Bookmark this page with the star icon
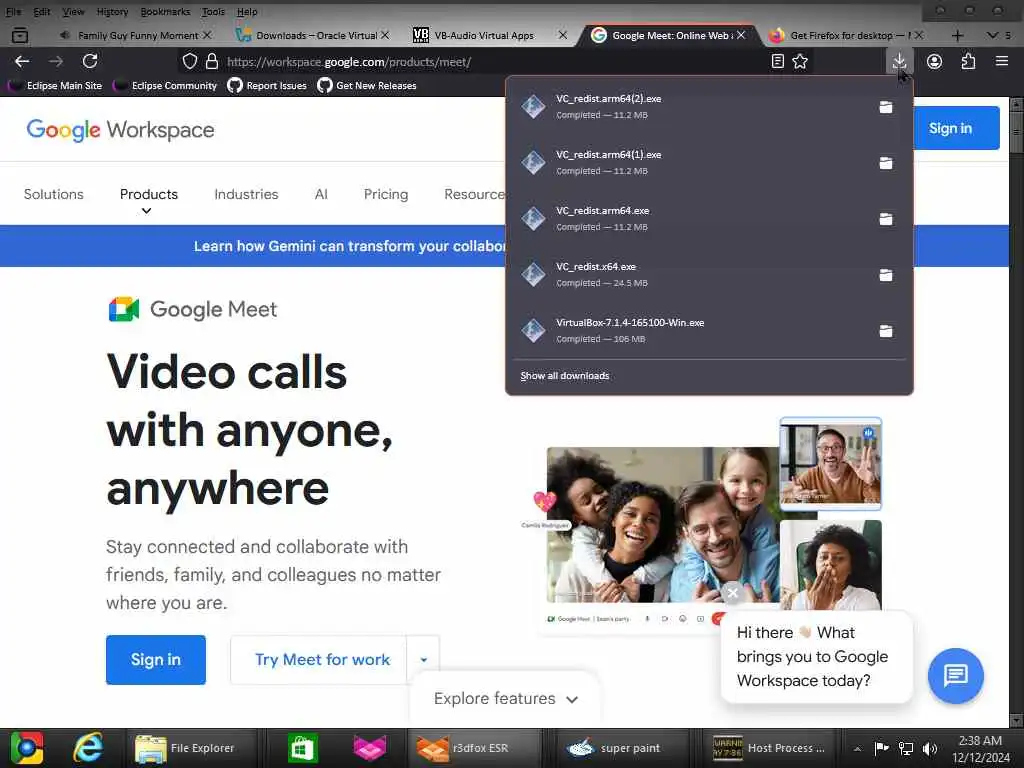 [x=800, y=61]
